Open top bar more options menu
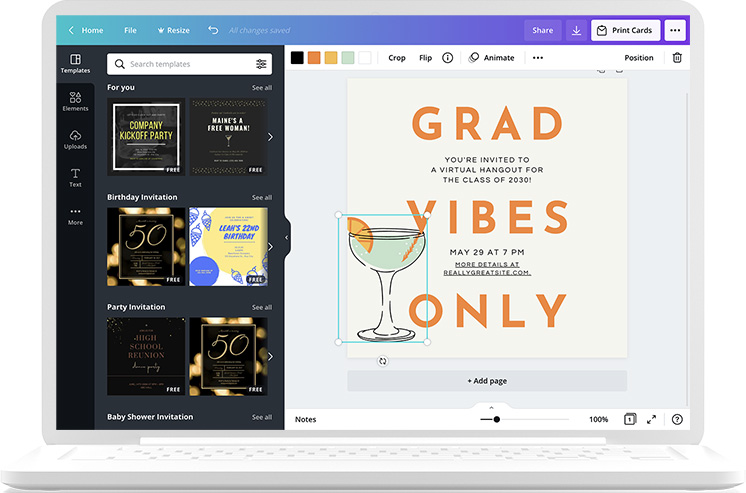The width and height of the screenshot is (746, 493). [x=675, y=30]
